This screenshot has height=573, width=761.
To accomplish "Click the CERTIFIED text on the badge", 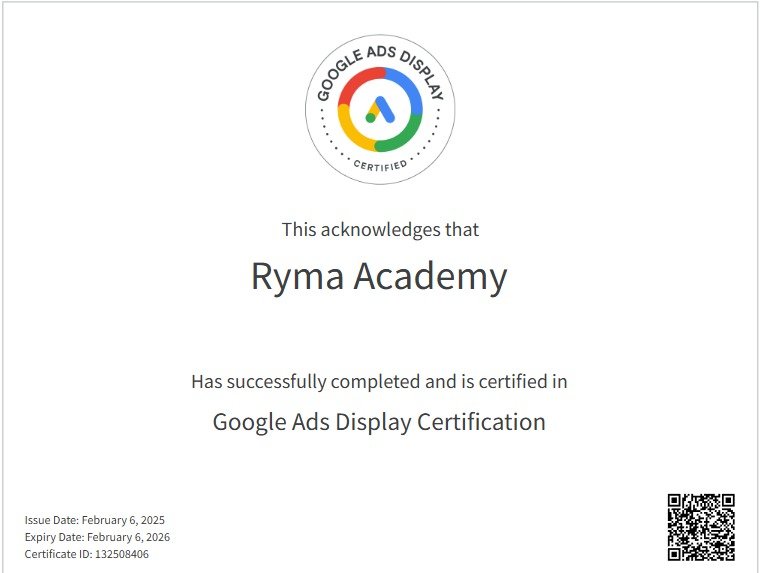I will click(380, 164).
